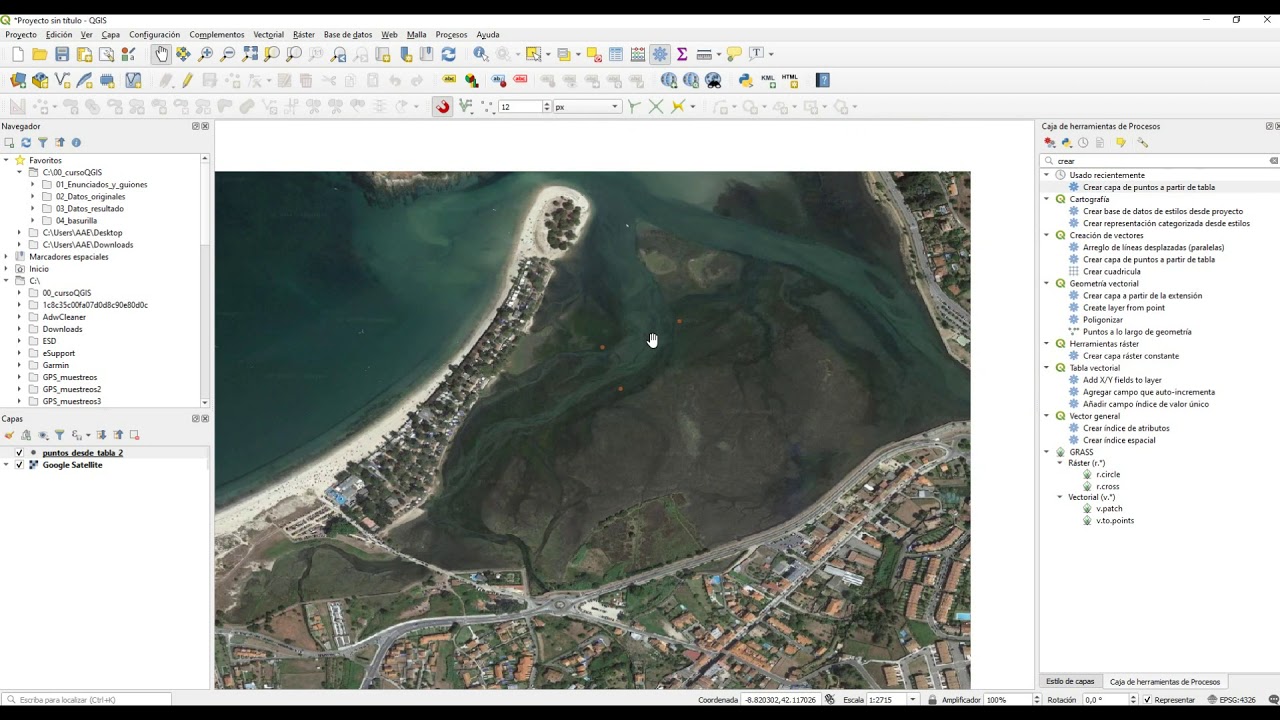Click the Coordenada input field
This screenshot has height=720, width=1280.
780,700
